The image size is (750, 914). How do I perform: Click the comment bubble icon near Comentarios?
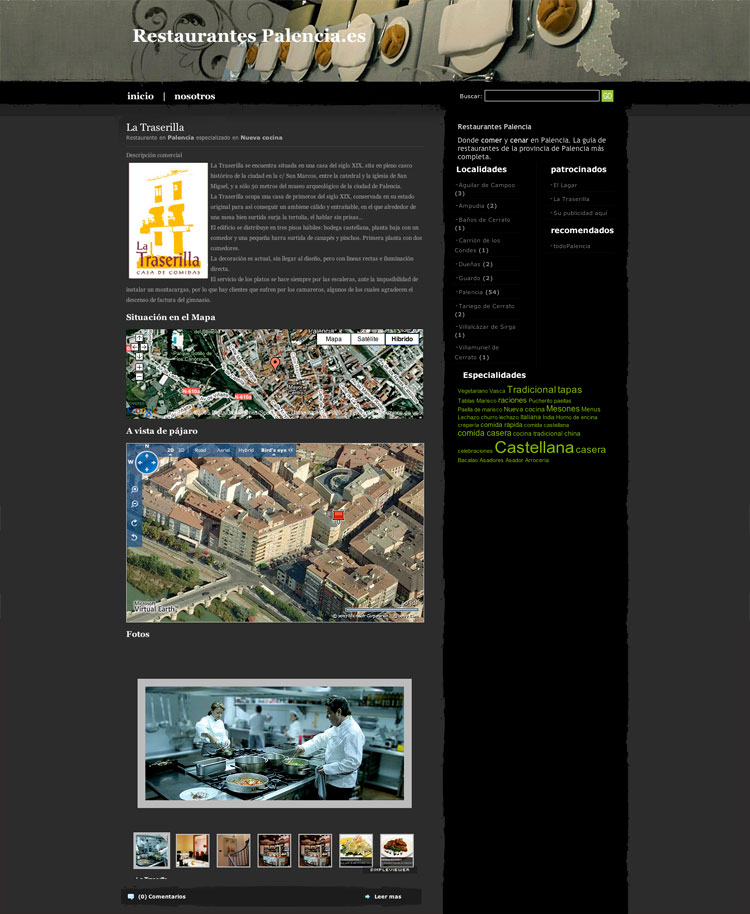pyautogui.click(x=131, y=897)
